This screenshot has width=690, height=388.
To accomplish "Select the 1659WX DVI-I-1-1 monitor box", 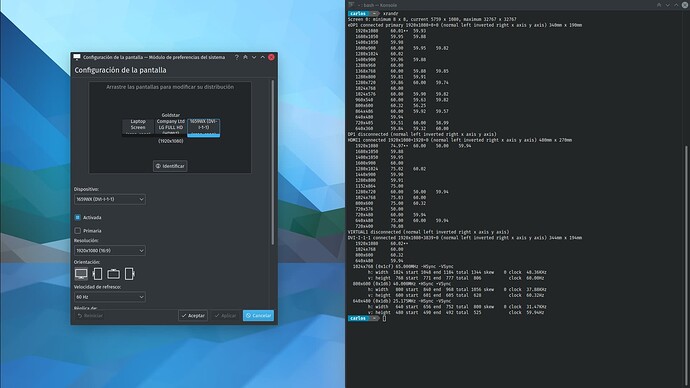I will [x=203, y=127].
